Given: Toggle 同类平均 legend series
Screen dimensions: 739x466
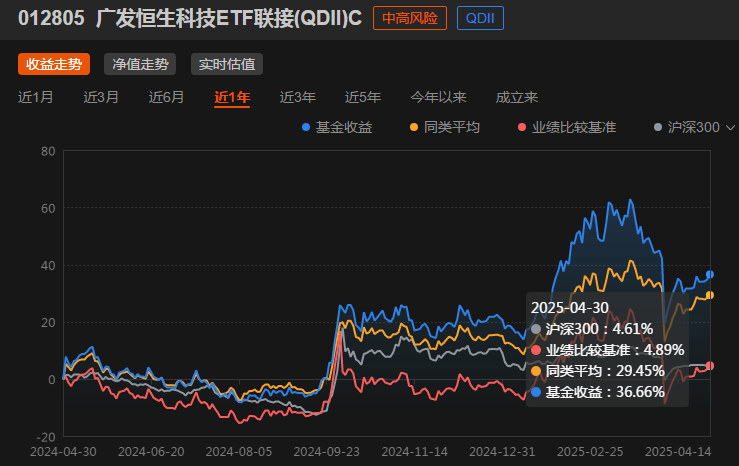Looking at the screenshot, I should (444, 127).
